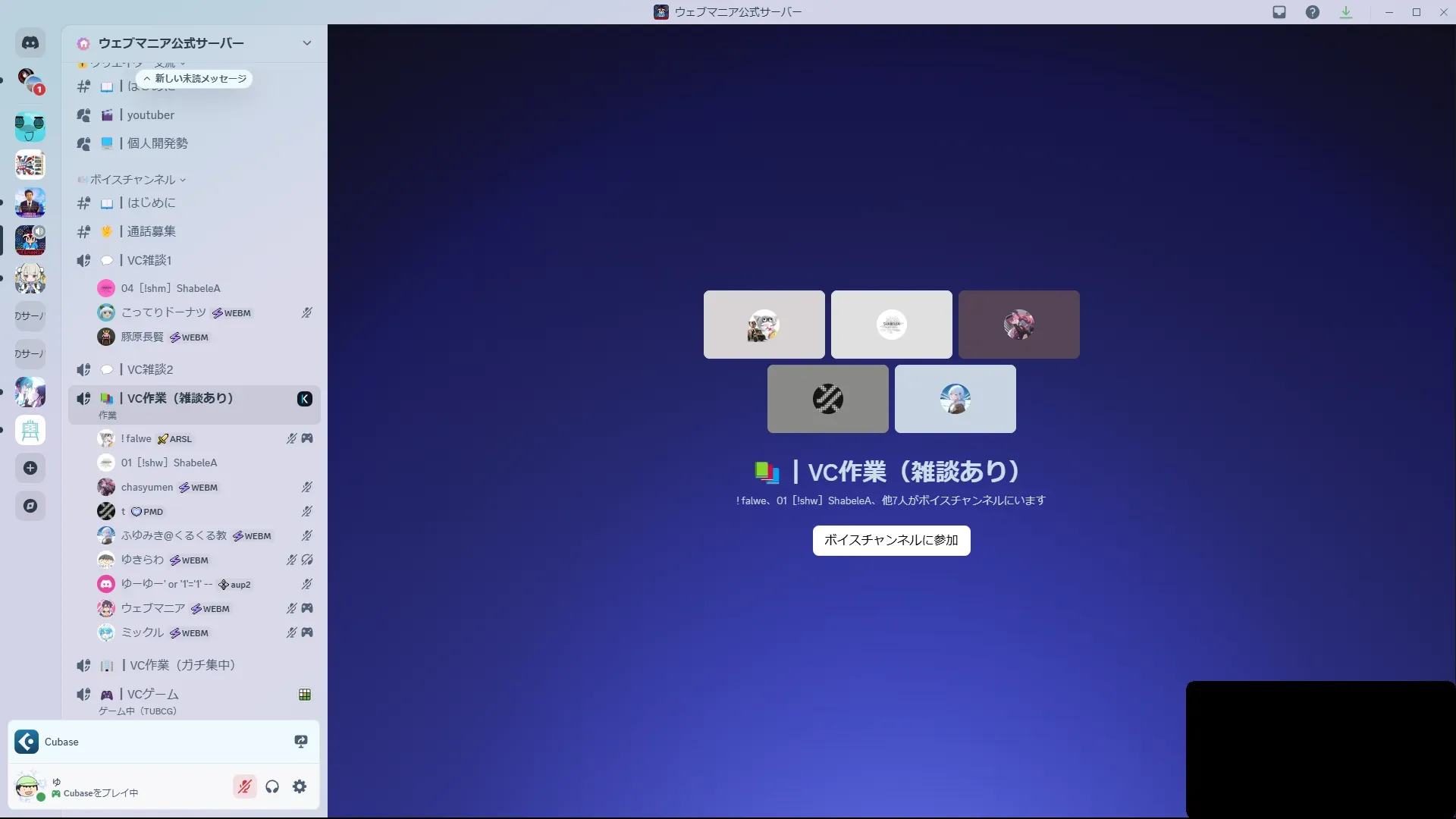The width and height of the screenshot is (1456, 819).
Task: Click the add a server plus icon
Action: (x=30, y=468)
